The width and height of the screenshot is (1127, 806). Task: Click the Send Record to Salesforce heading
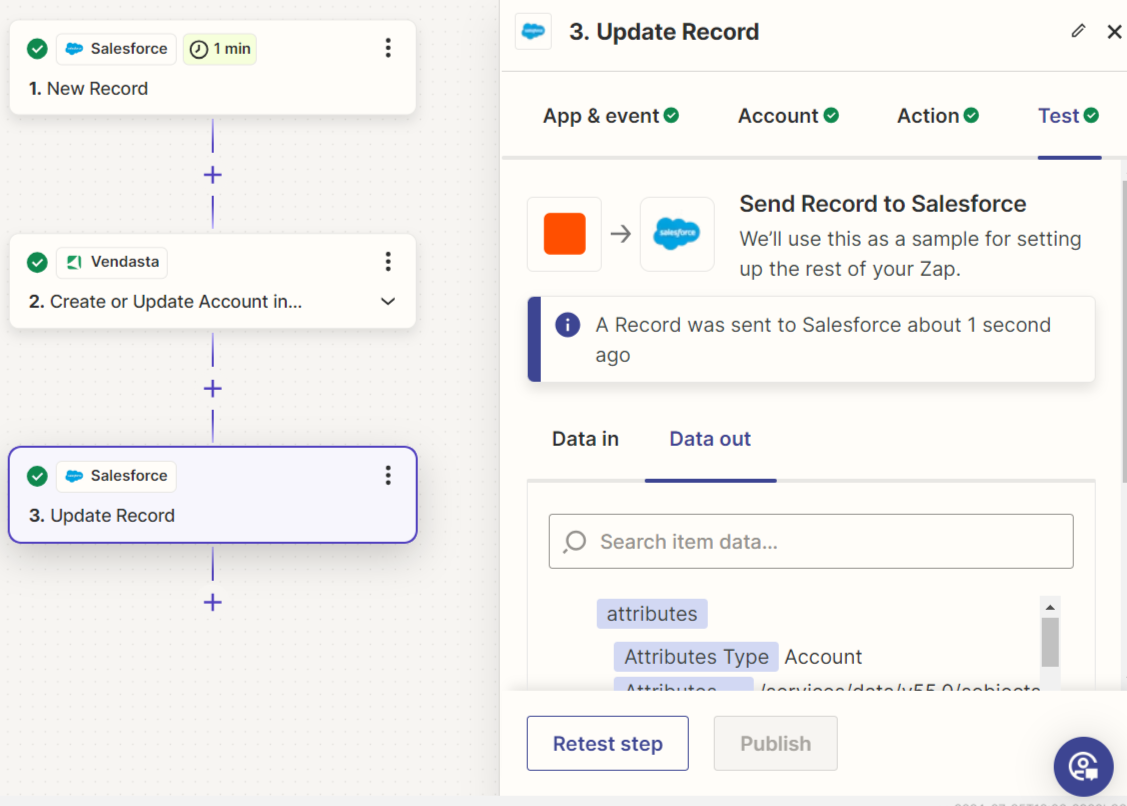(883, 203)
